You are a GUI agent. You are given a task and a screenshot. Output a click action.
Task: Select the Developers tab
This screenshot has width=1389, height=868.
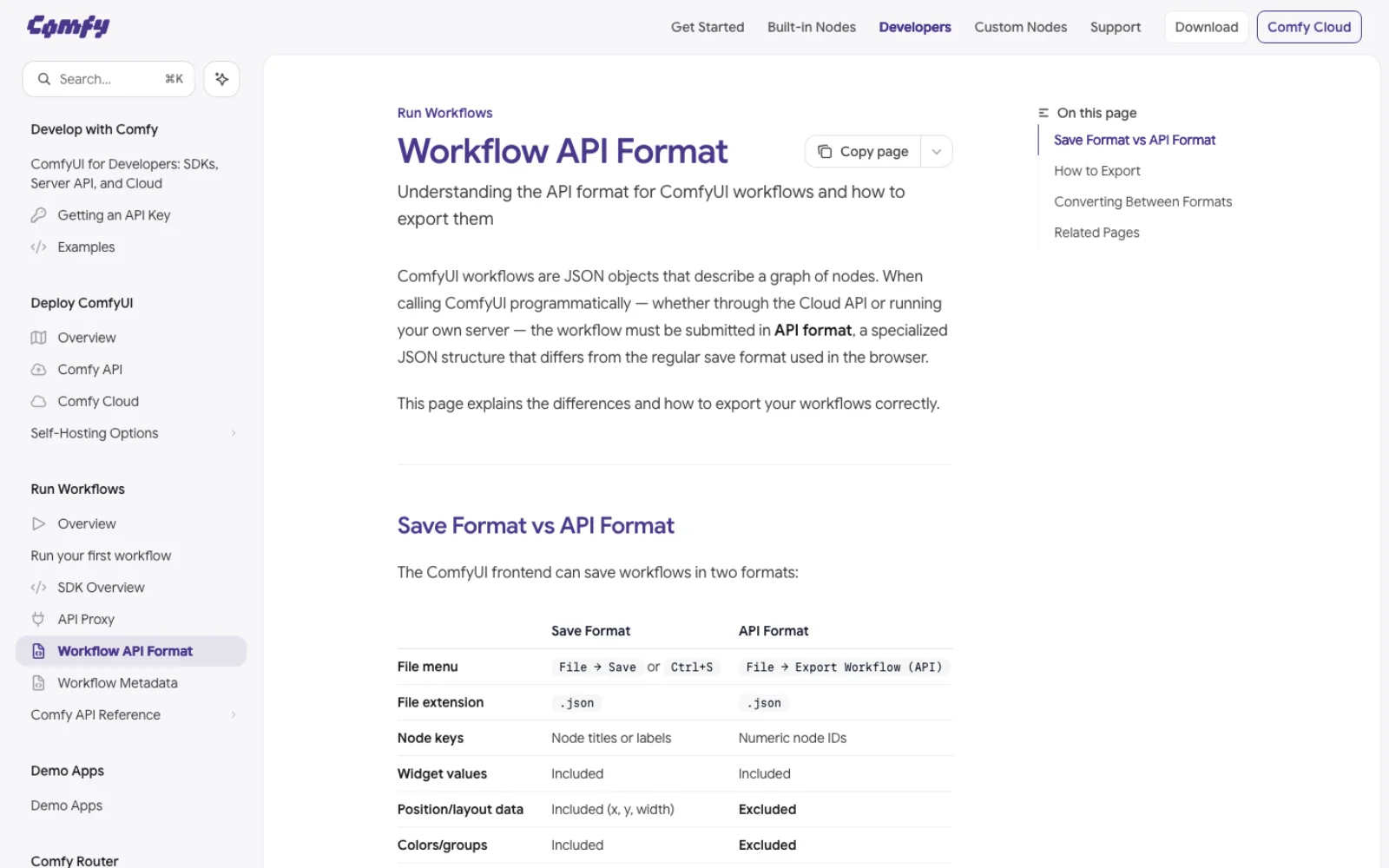pyautogui.click(x=915, y=27)
